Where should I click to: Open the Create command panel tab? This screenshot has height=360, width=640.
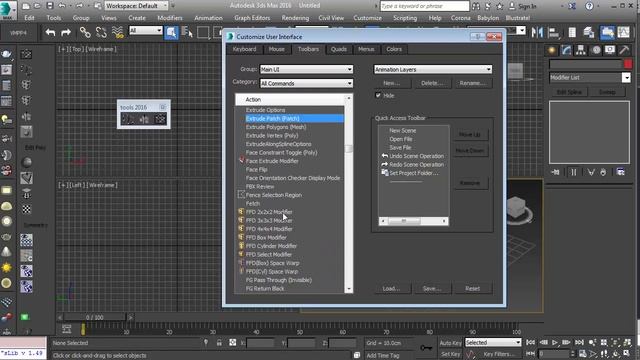552,50
